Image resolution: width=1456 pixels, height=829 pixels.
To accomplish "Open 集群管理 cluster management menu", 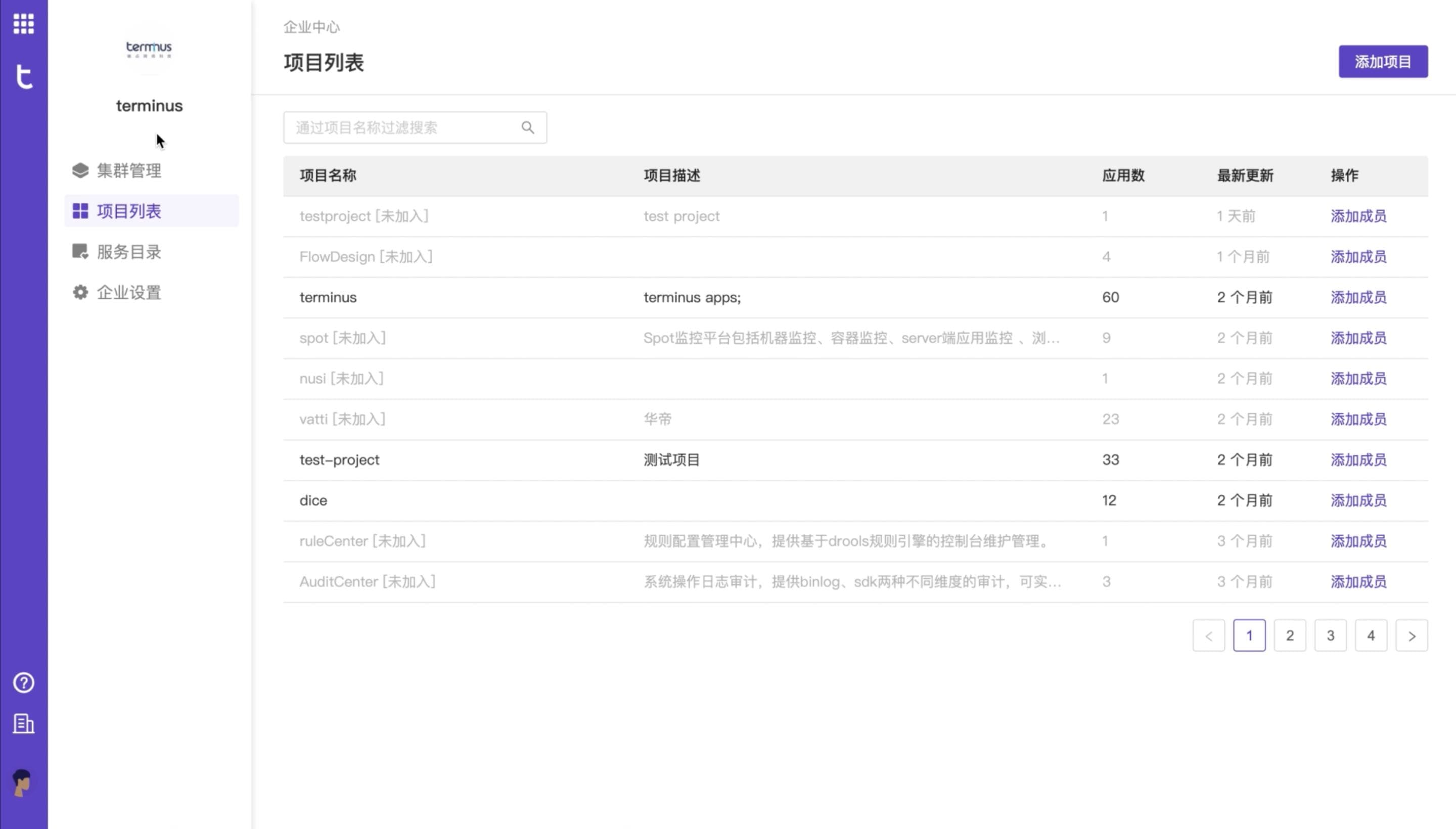I will tap(129, 170).
